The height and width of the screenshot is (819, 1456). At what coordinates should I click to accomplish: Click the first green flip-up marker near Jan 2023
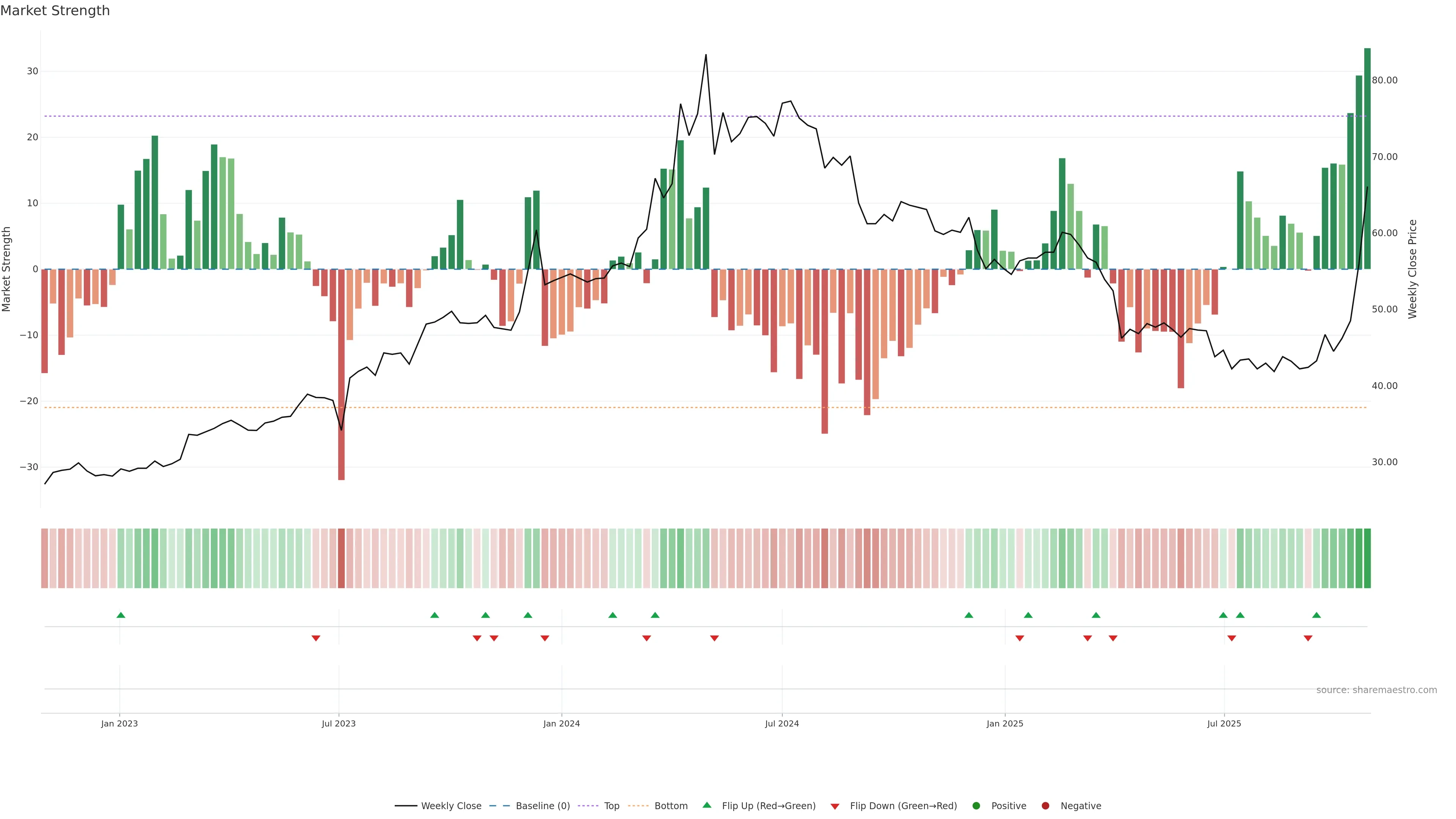point(121,615)
